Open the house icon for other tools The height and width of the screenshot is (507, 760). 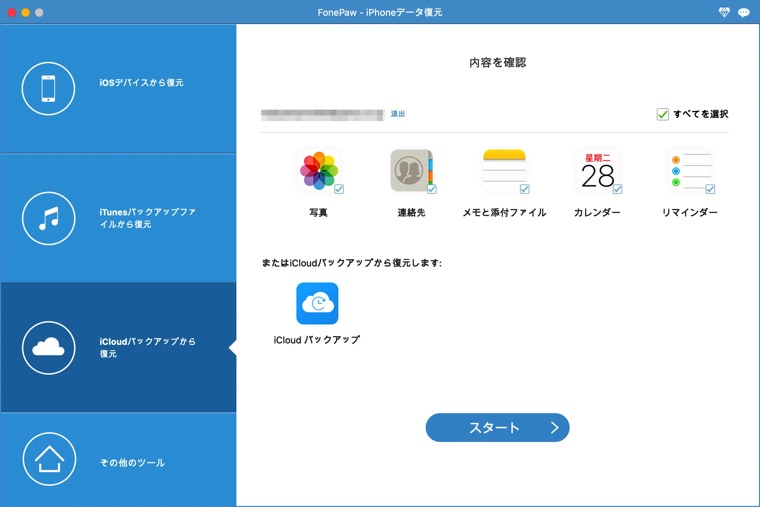click(49, 459)
